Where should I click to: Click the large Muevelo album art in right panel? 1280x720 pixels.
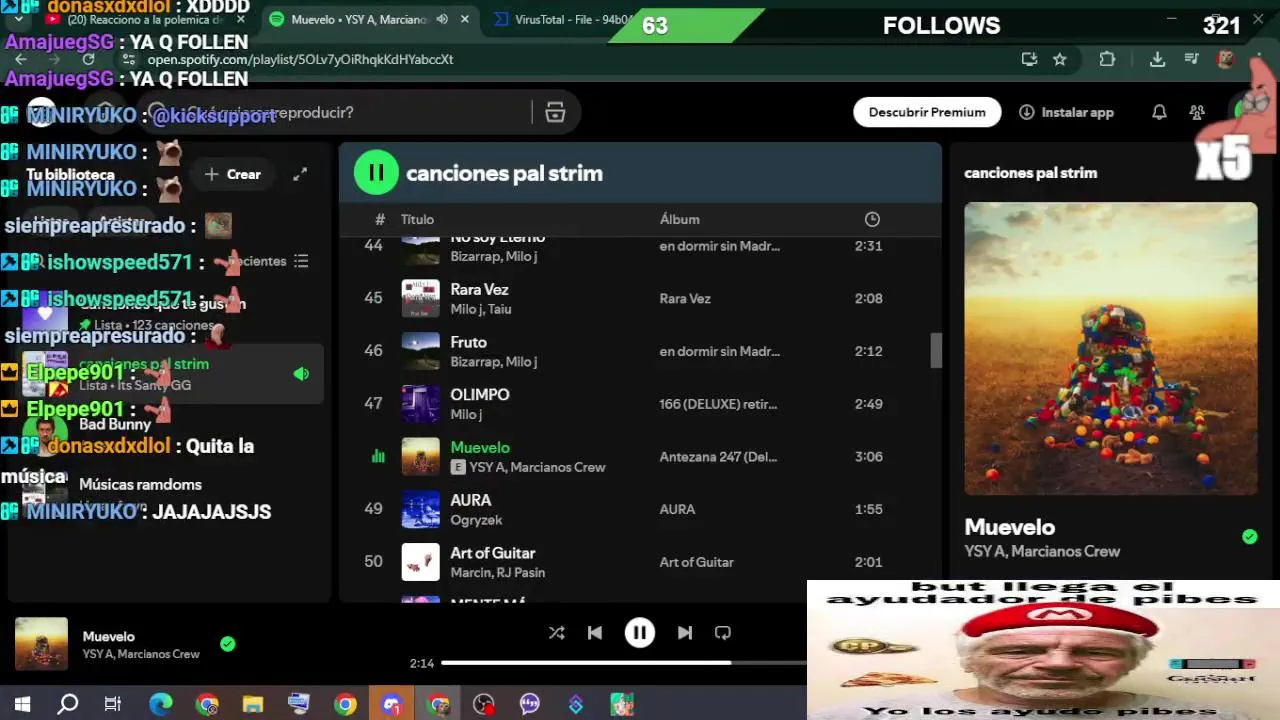tap(1110, 349)
